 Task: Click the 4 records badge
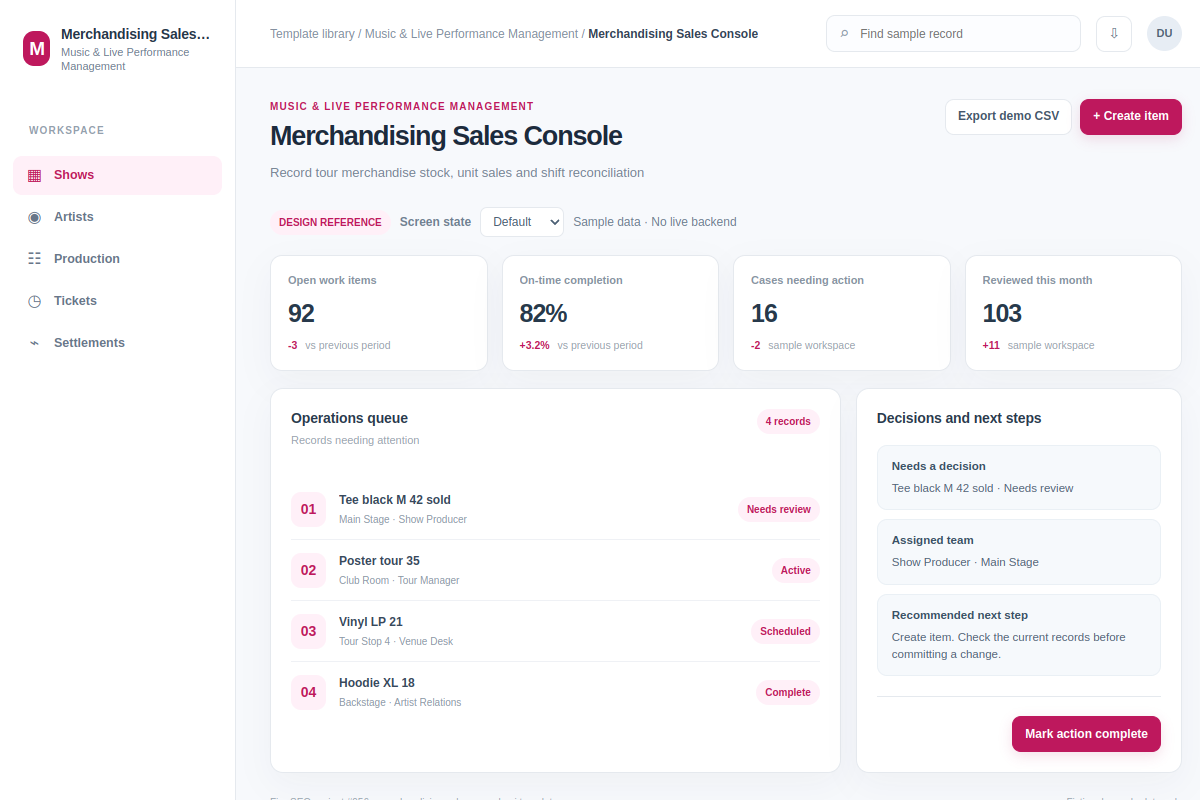point(788,421)
